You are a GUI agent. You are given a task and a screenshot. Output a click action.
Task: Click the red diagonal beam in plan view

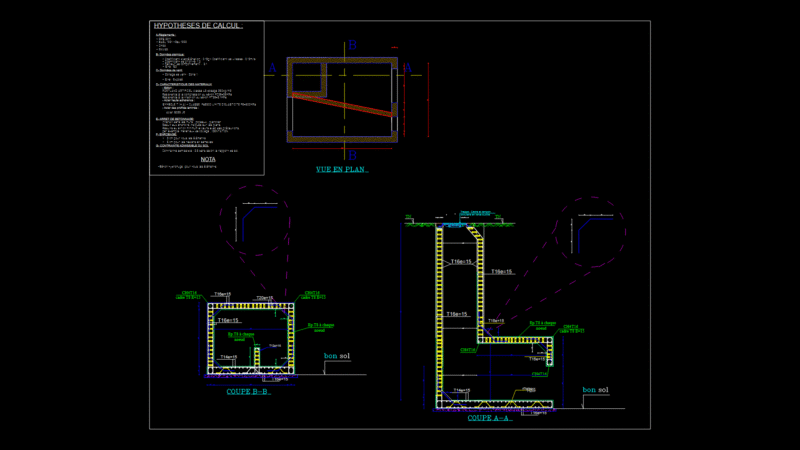point(343,105)
